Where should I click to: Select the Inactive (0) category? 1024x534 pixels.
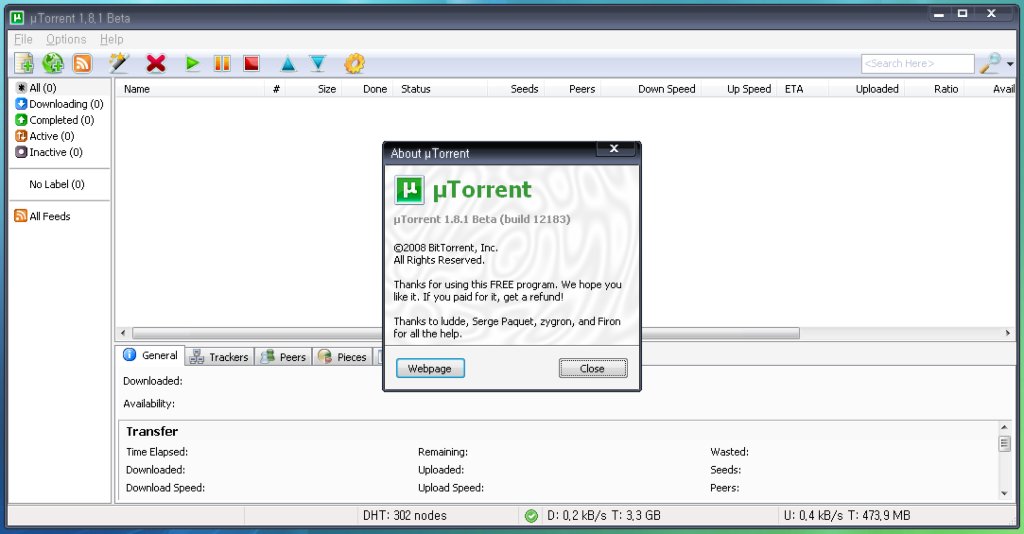point(49,152)
